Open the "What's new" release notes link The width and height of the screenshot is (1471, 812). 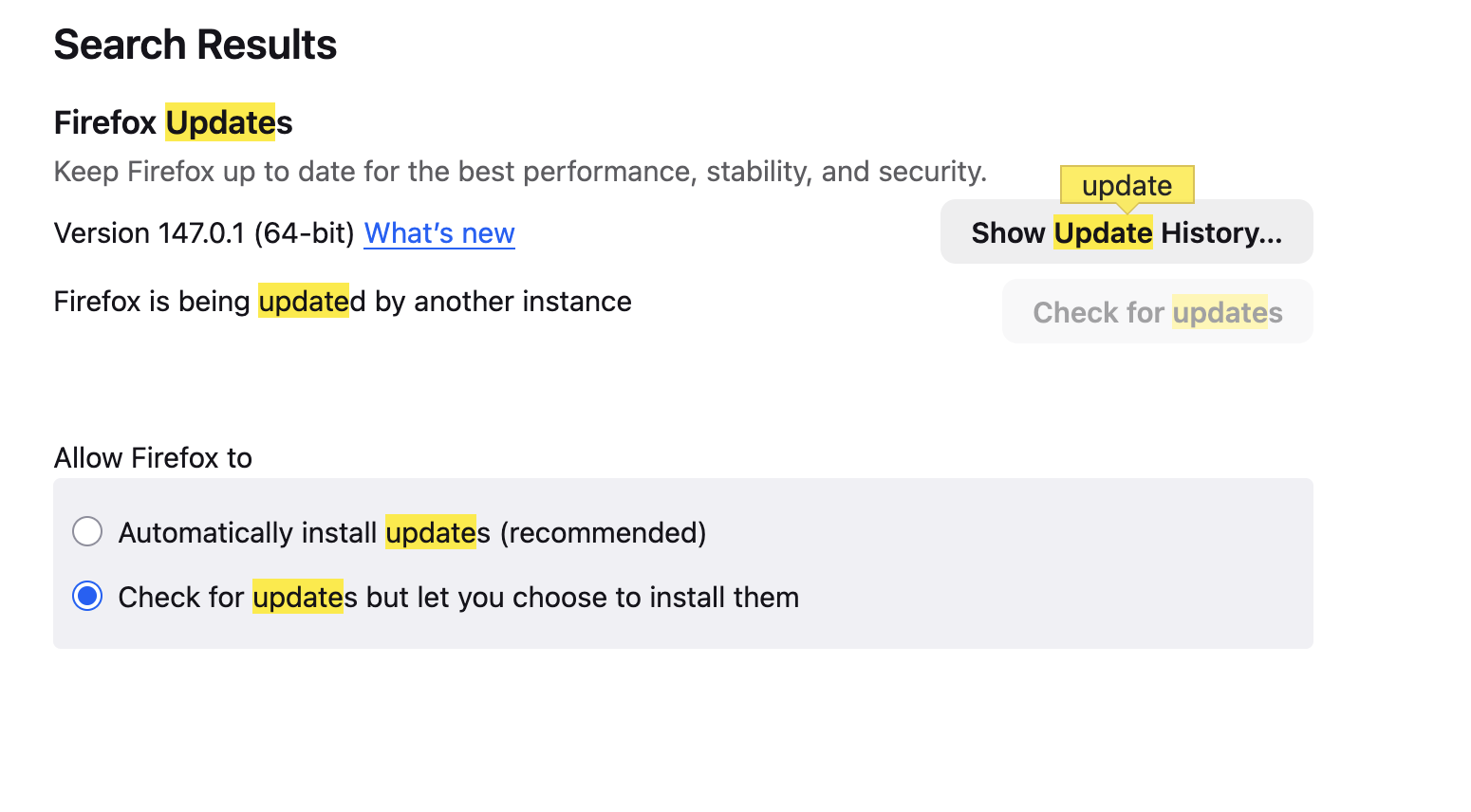pyautogui.click(x=439, y=233)
